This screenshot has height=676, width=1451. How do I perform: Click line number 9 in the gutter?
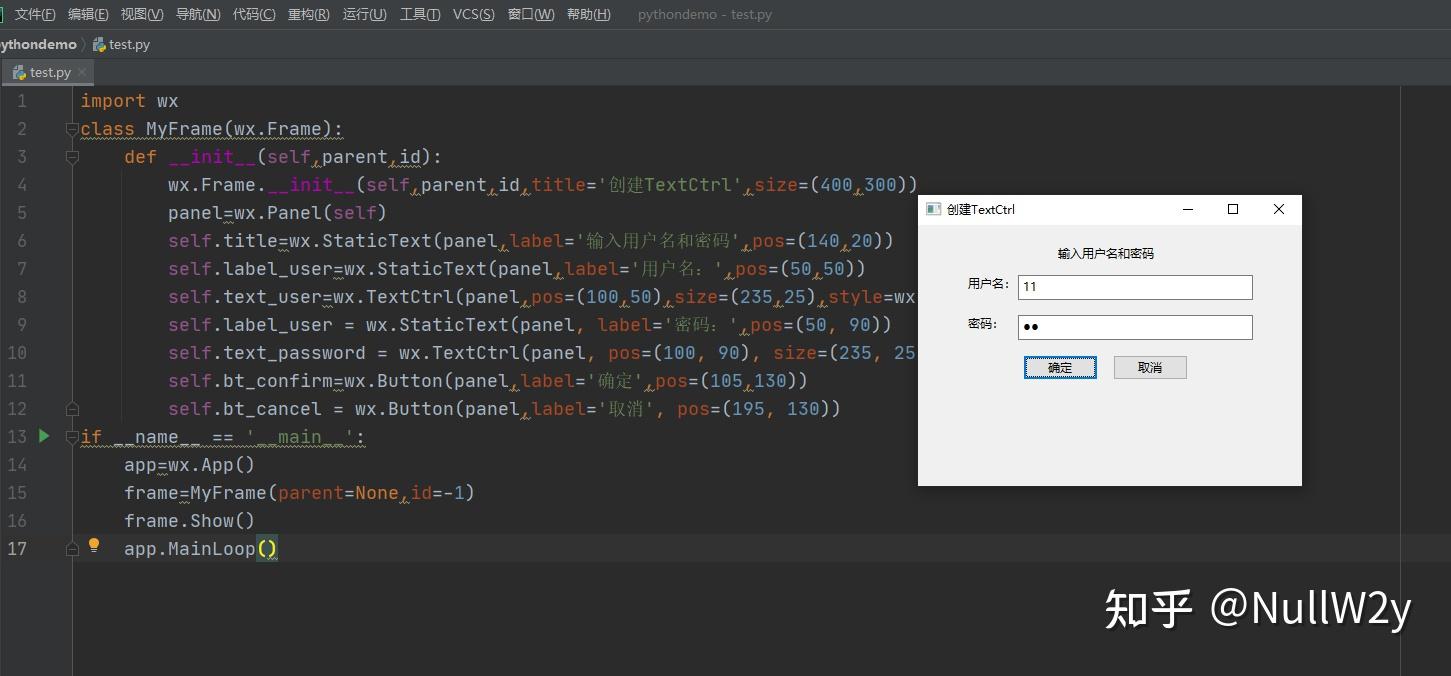(x=22, y=325)
